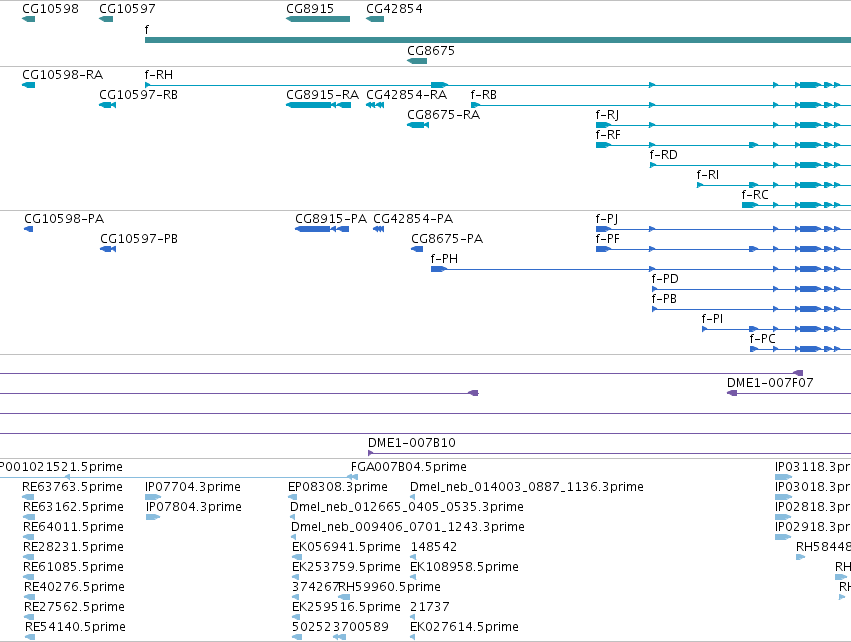
Task: Select the RE27562.5prime EST label
Action: pos(74,607)
